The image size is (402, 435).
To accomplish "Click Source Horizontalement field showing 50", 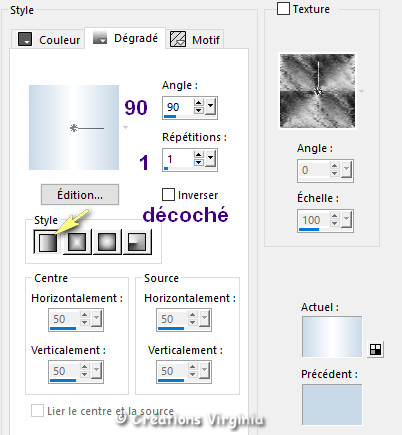I will 173,319.
